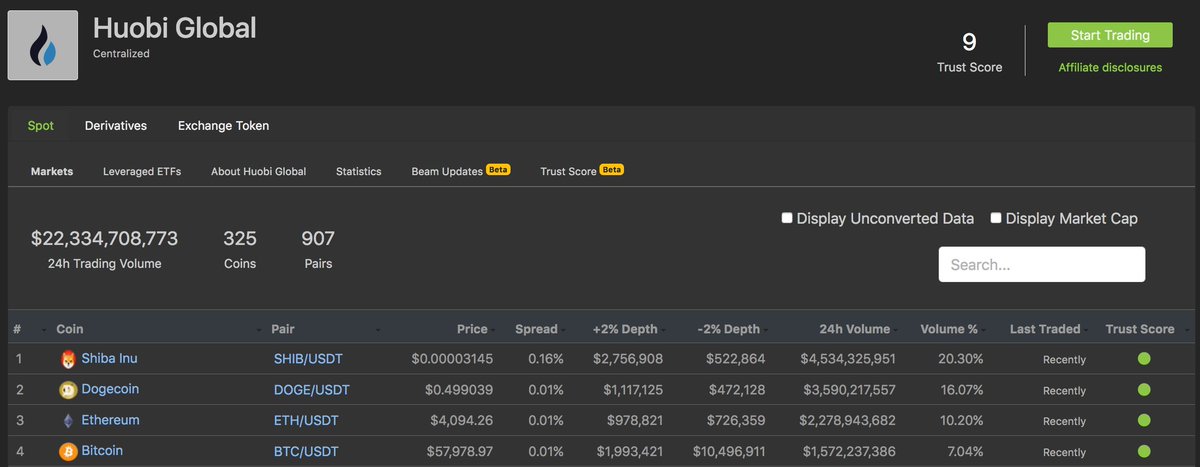The height and width of the screenshot is (467, 1200).
Task: Enable Display Unconverted Data checkbox
Action: click(787, 218)
